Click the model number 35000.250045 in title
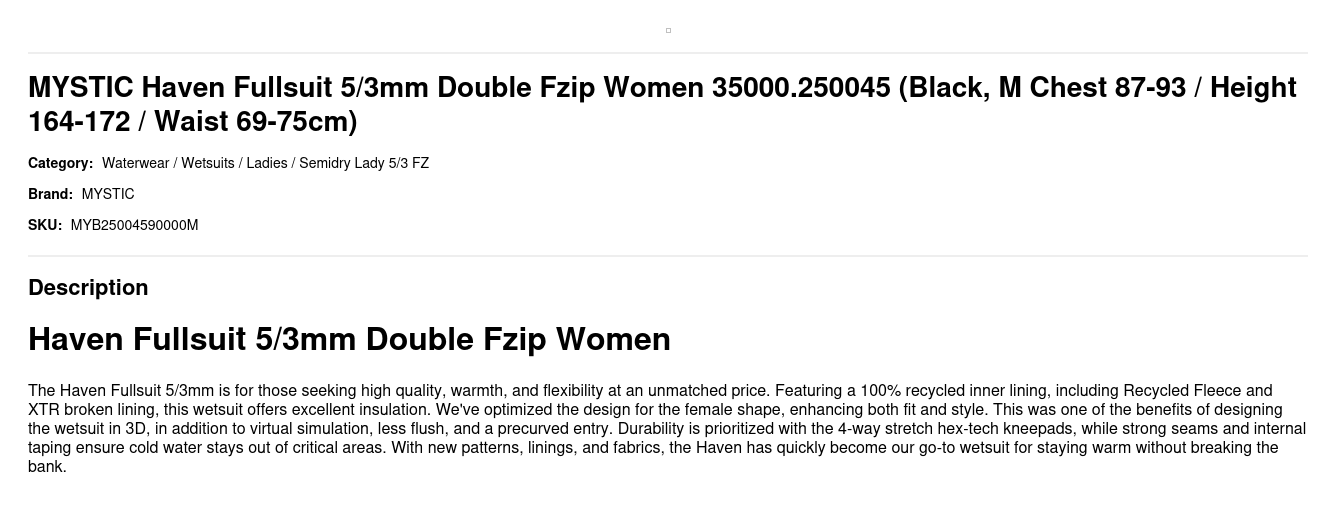 [800, 87]
